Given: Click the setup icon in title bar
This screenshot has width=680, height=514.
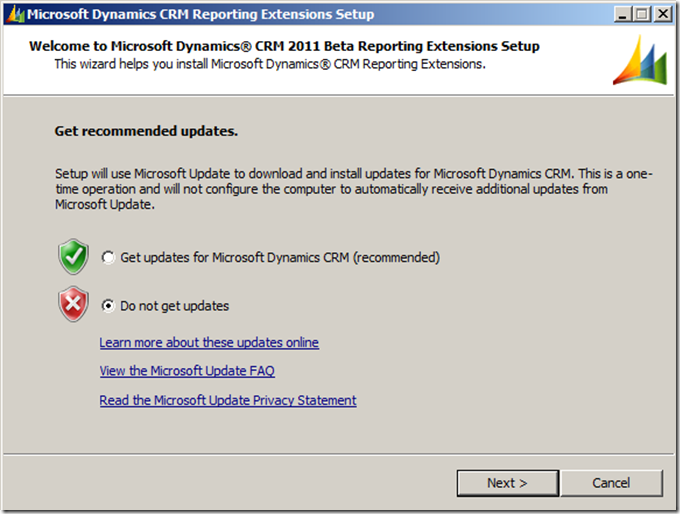Looking at the screenshot, I should pos(14,14).
